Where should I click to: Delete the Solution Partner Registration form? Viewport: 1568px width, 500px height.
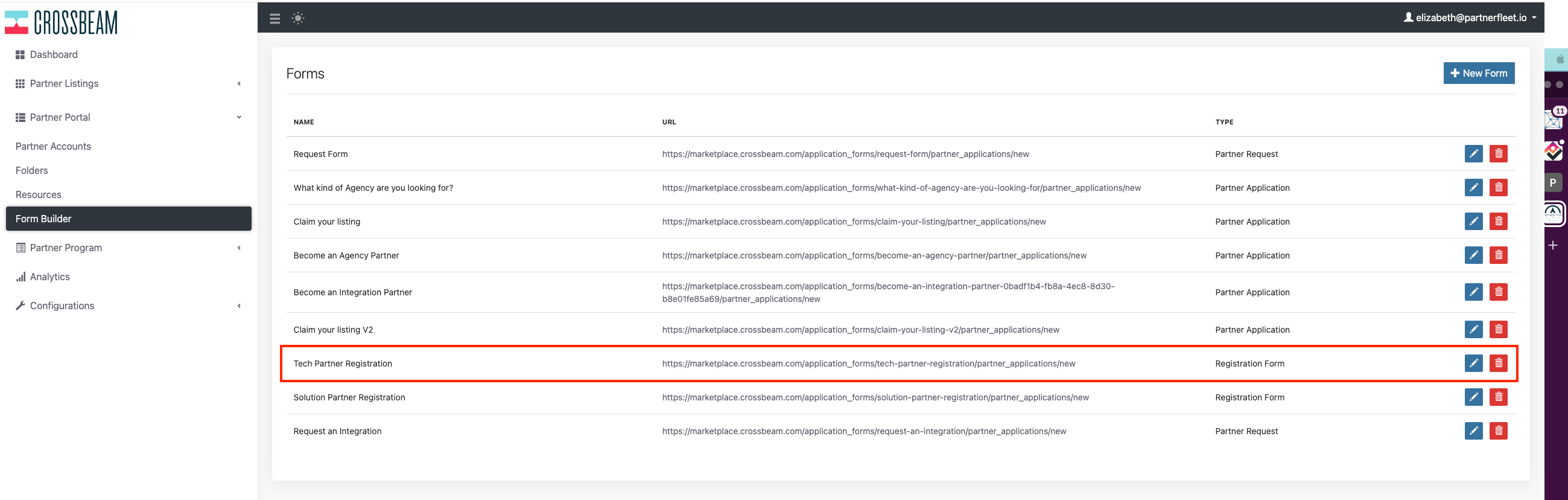1498,397
